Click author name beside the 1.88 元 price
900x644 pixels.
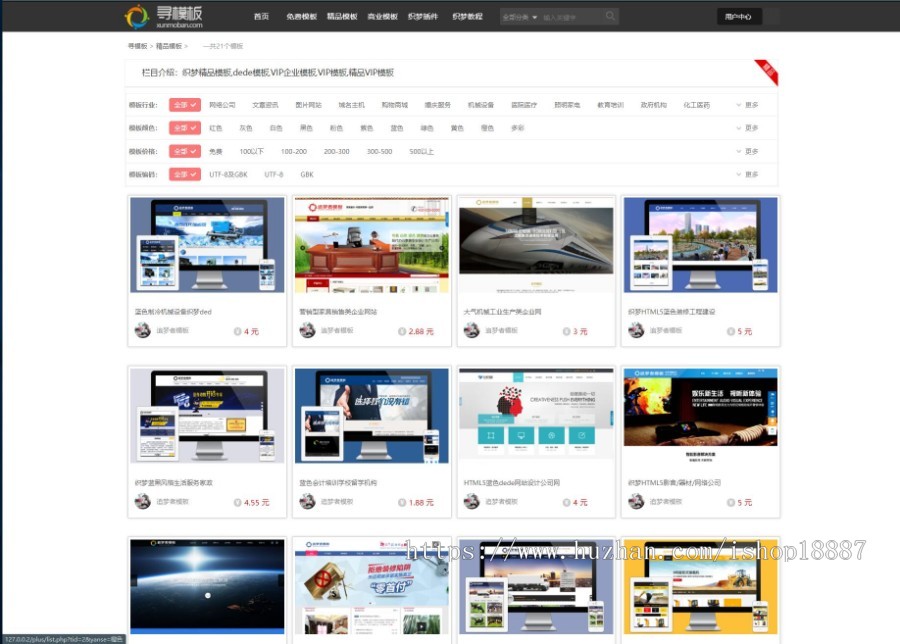point(337,502)
